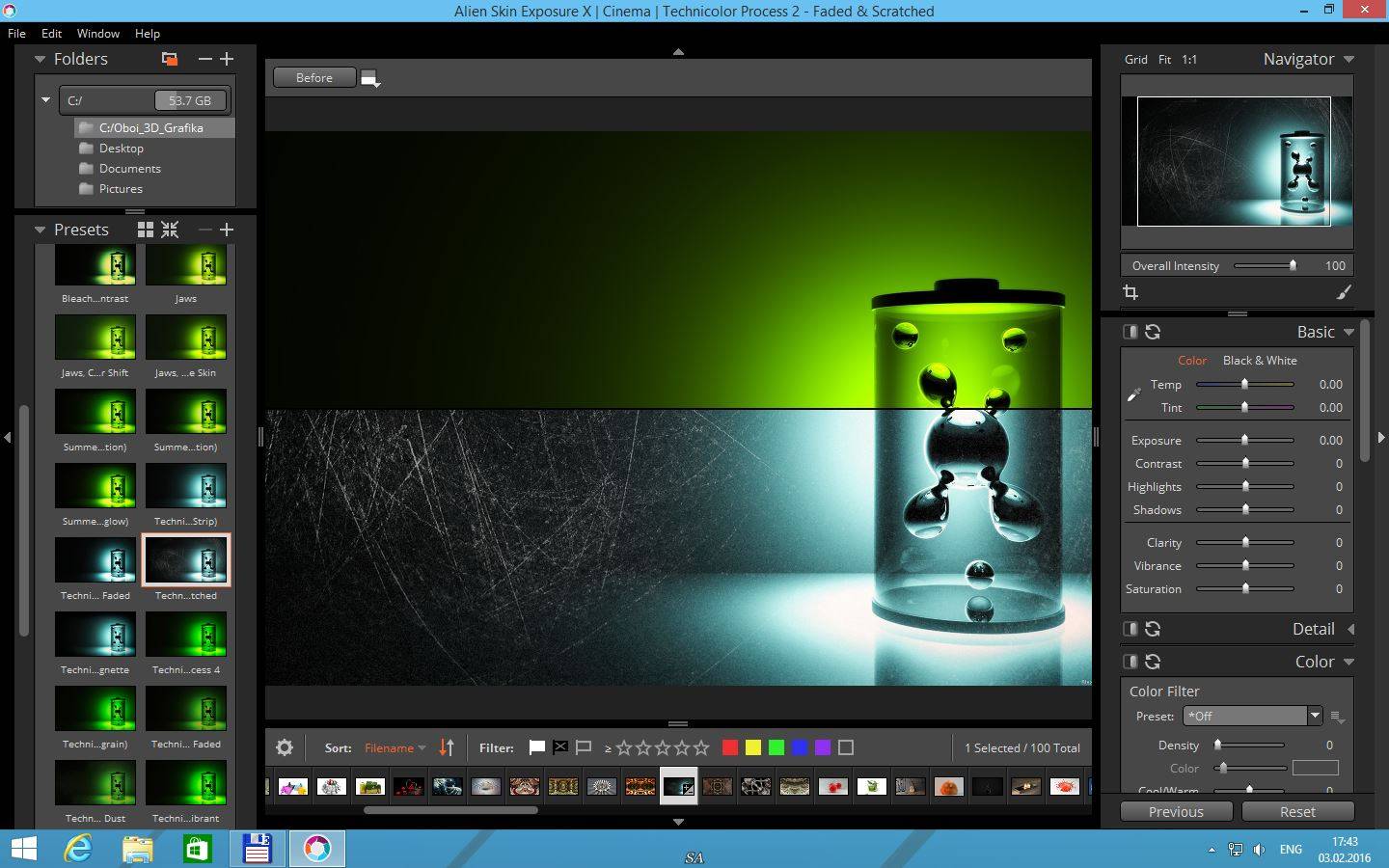1389x868 pixels.
Task: Open Internet Explorer from the taskbar
Action: (x=78, y=849)
